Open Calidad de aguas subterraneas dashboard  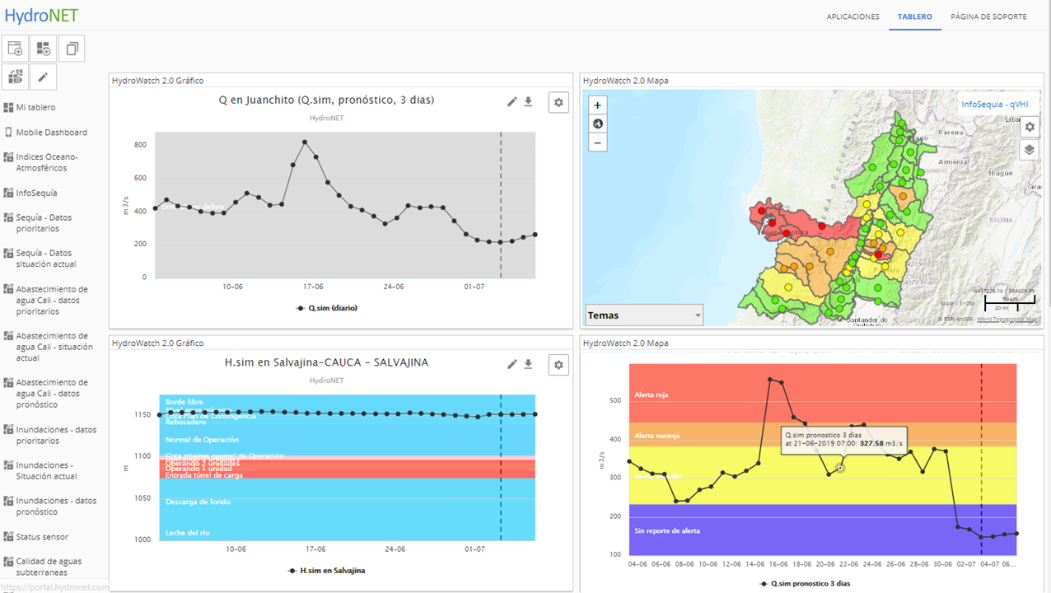[x=48, y=567]
